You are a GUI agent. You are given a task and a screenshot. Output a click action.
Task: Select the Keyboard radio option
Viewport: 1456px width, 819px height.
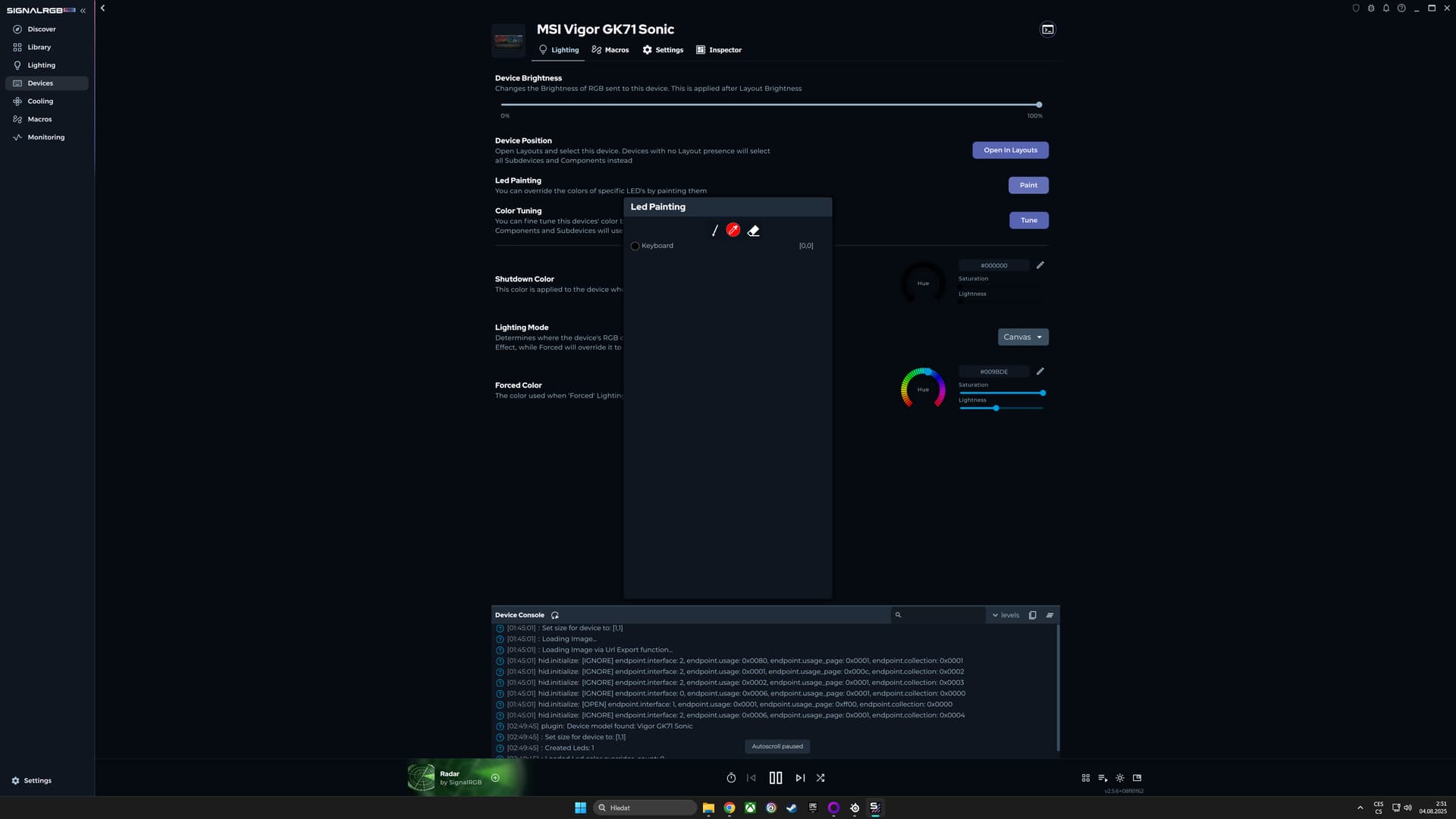[x=635, y=246]
